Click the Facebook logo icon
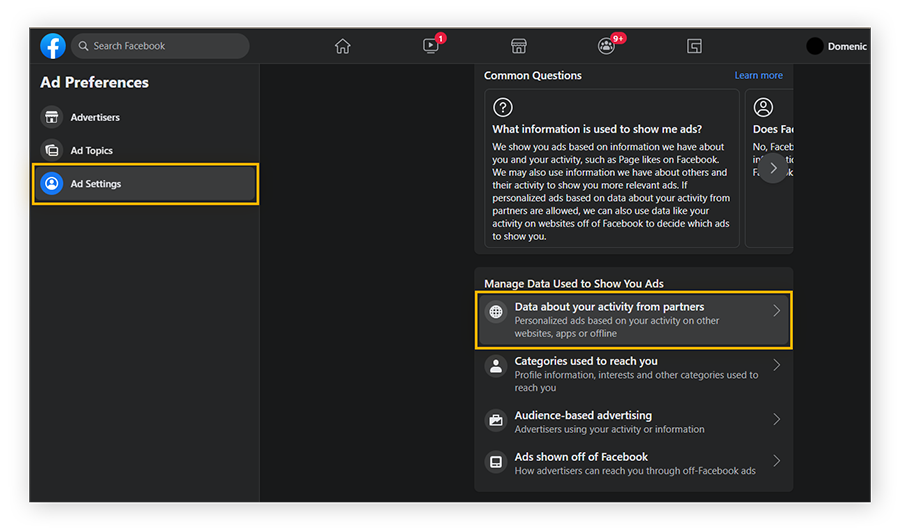900x529 pixels. [x=53, y=46]
